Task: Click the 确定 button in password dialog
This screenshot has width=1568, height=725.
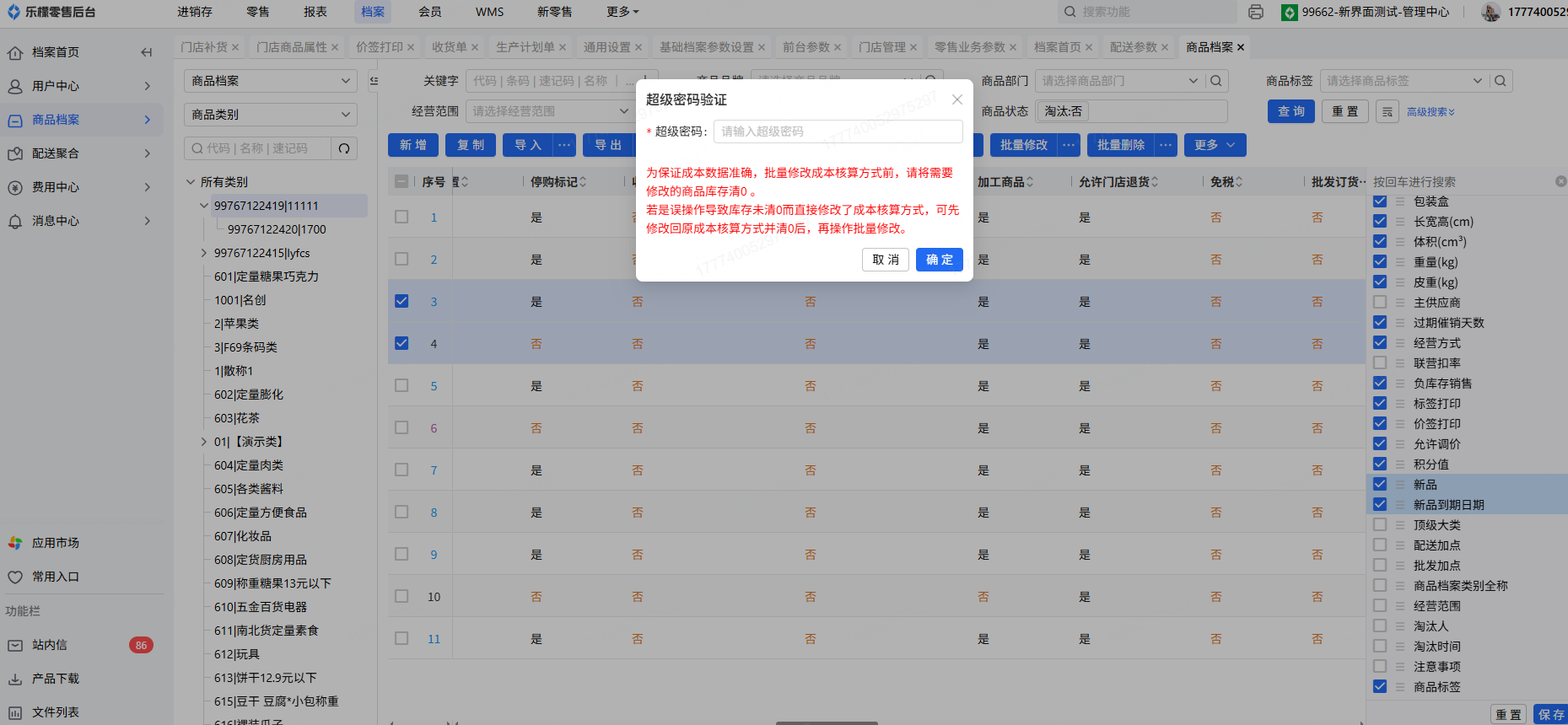Action: click(939, 260)
